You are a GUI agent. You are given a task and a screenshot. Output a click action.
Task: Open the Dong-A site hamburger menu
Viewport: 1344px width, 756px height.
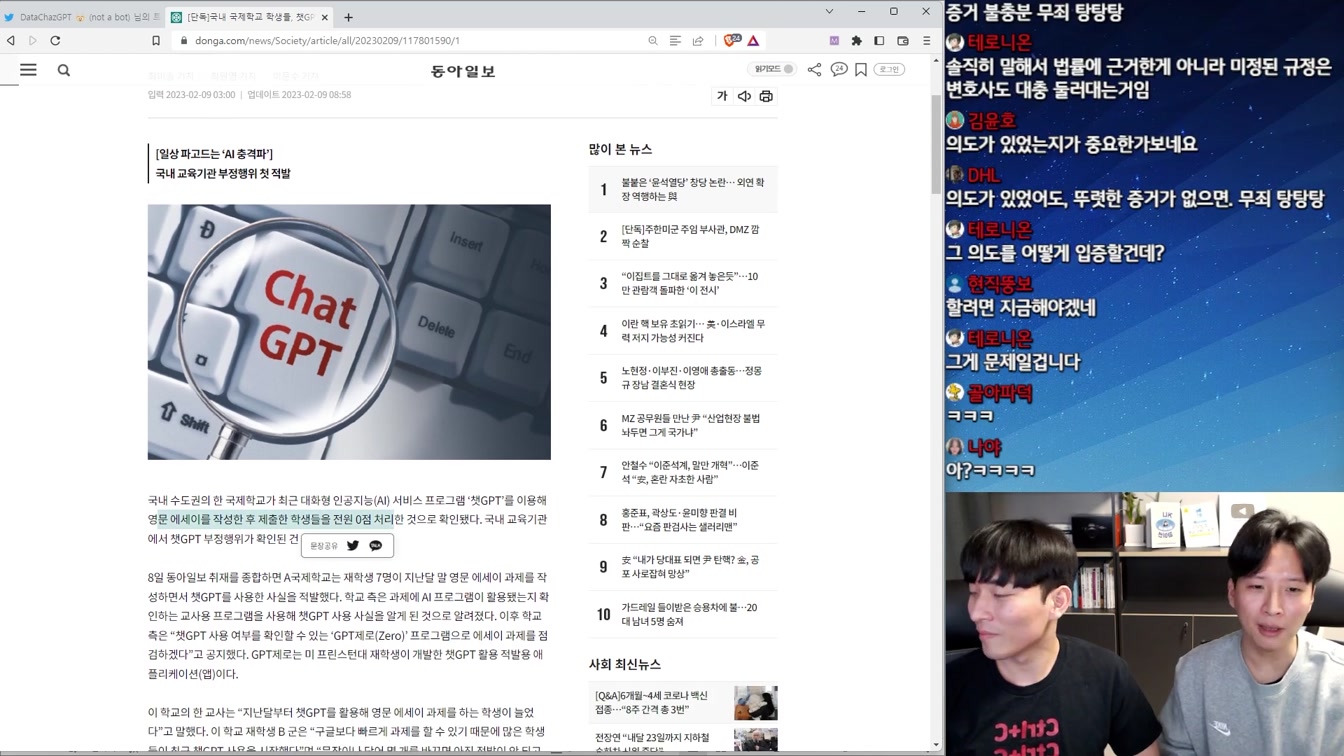28,70
